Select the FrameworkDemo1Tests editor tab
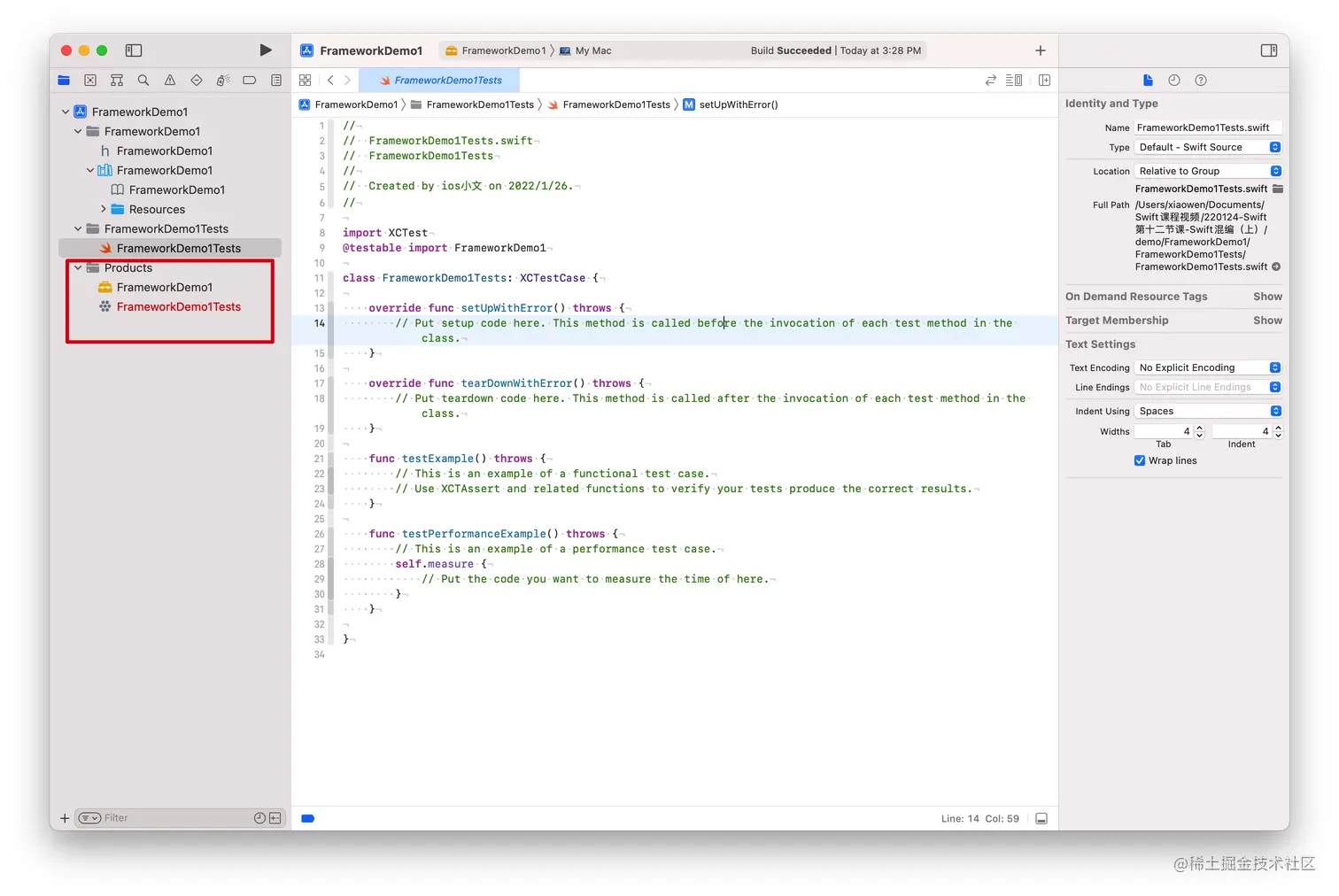The width and height of the screenshot is (1339, 896). pyautogui.click(x=440, y=81)
